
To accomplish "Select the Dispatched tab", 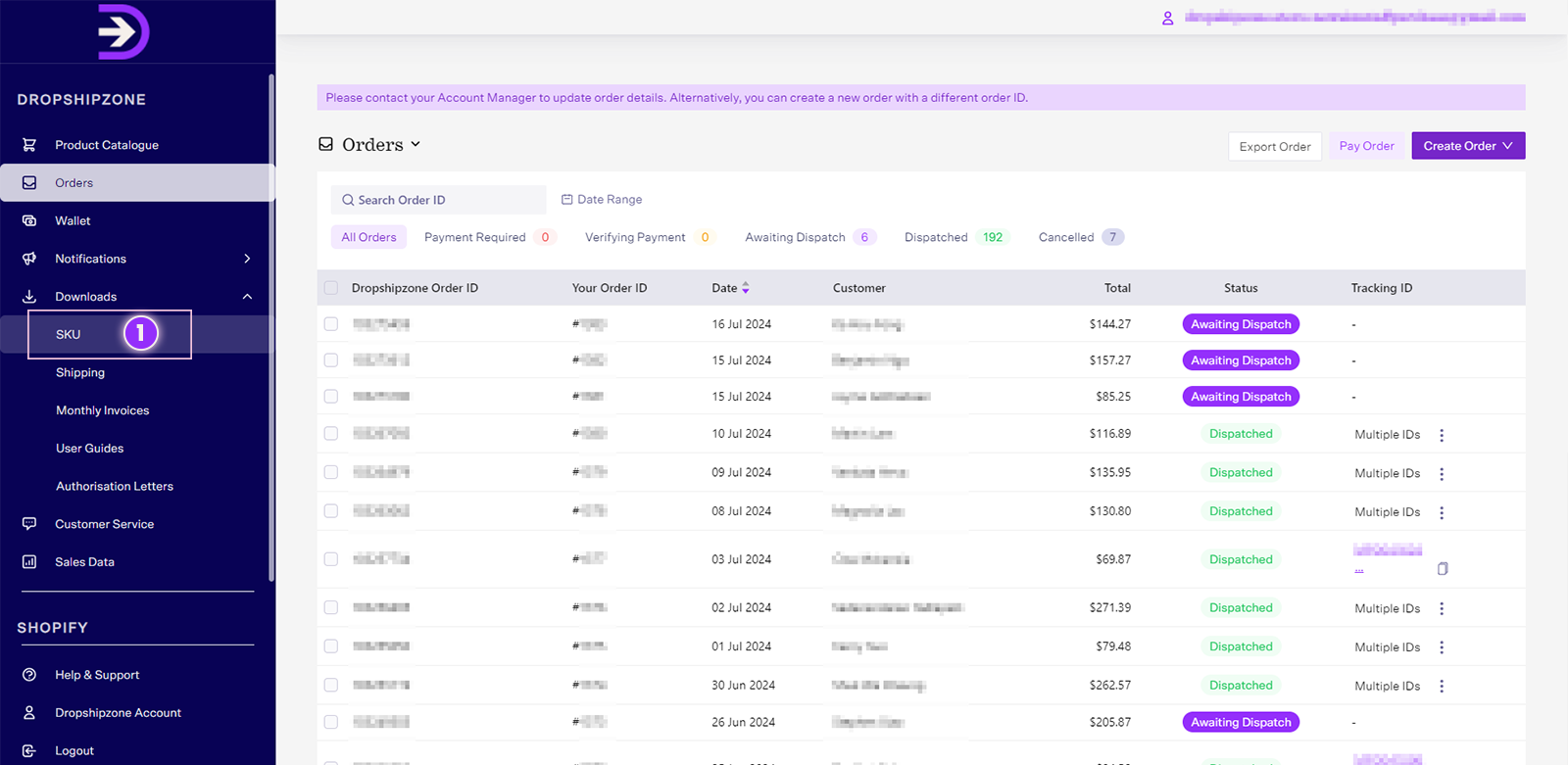I will pyautogui.click(x=955, y=237).
